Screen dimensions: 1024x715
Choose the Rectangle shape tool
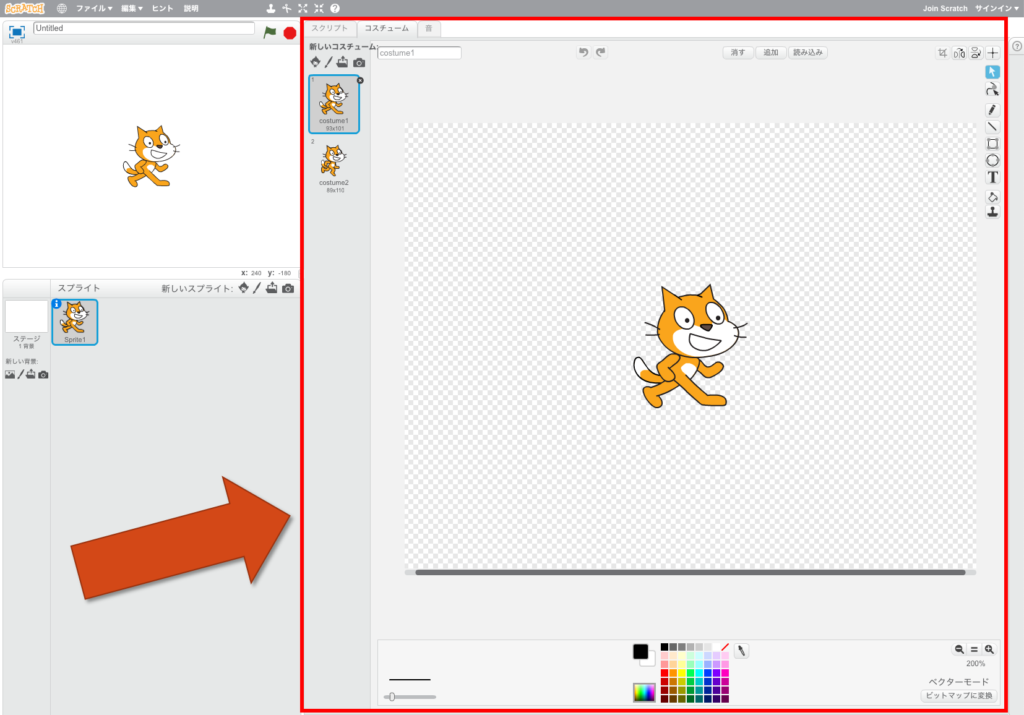pos(992,143)
